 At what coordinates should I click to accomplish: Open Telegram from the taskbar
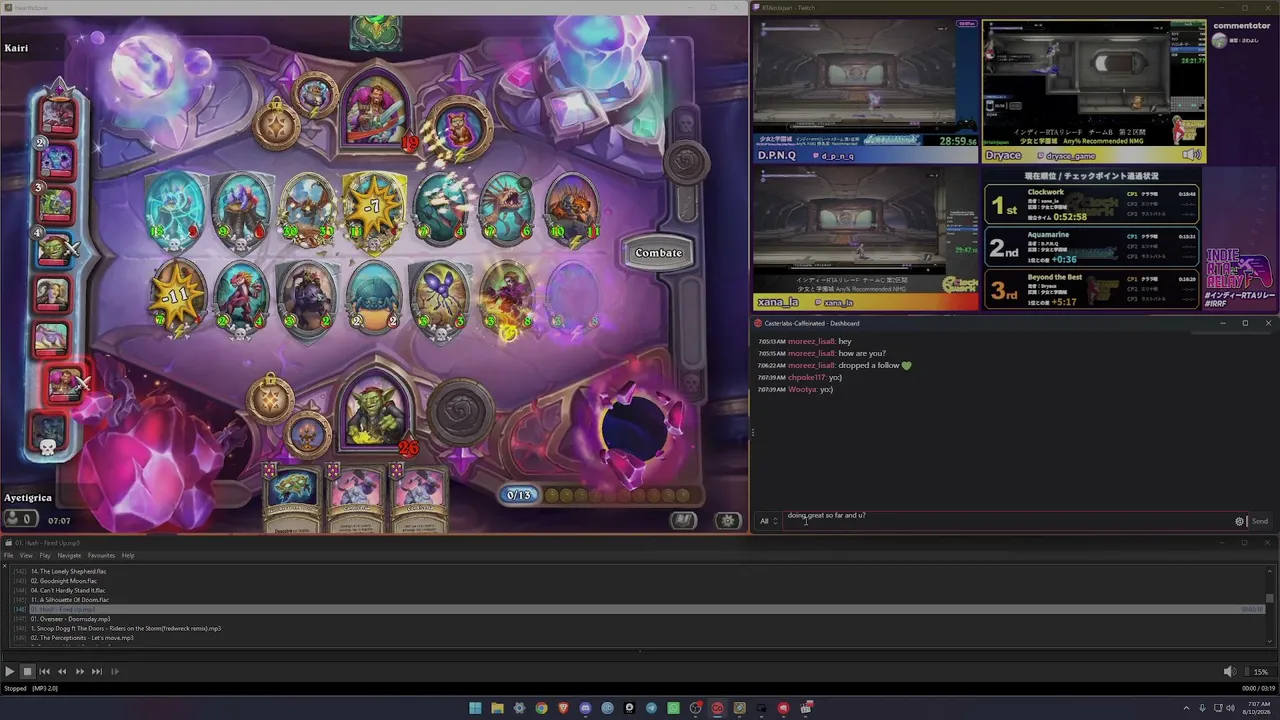(x=651, y=708)
